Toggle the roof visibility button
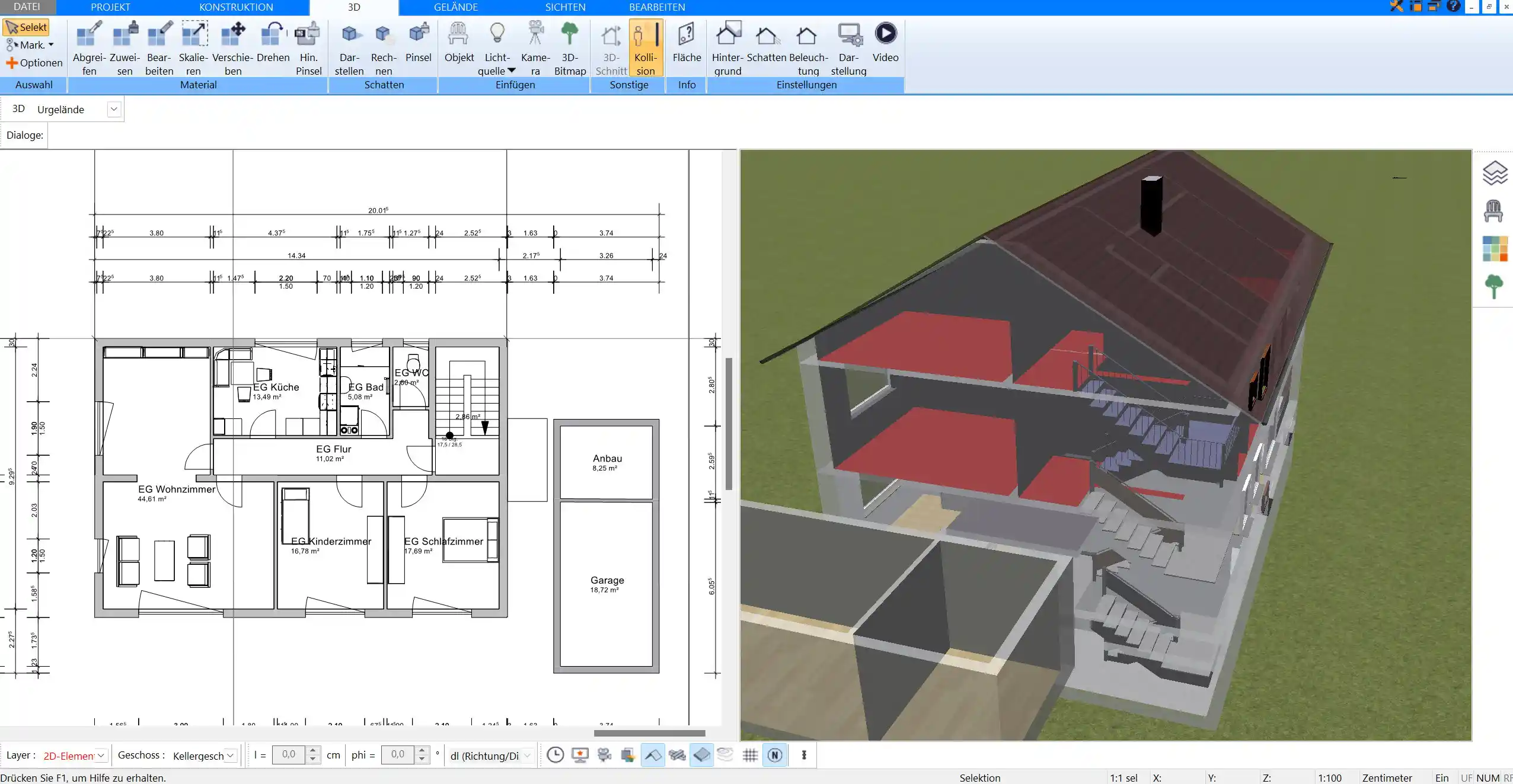This screenshot has width=1513, height=784. click(653, 755)
